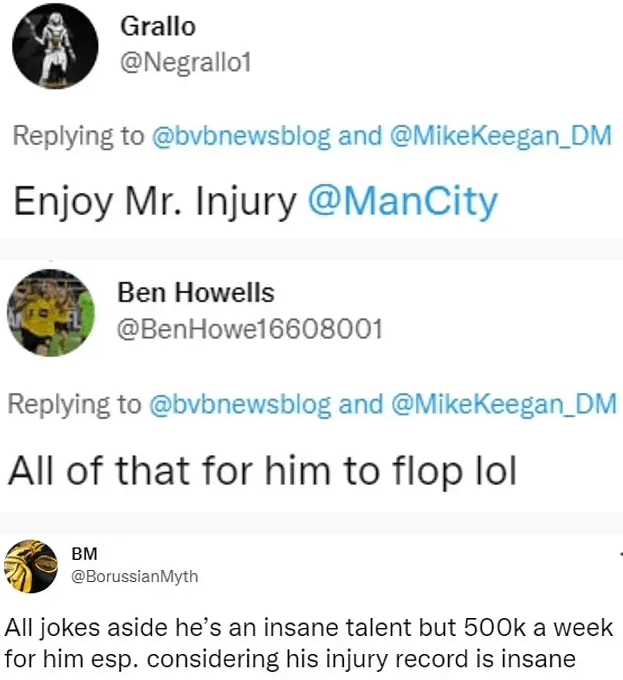Visit the @Negrallo1 handle
This screenshot has width=623, height=680.
click(186, 64)
